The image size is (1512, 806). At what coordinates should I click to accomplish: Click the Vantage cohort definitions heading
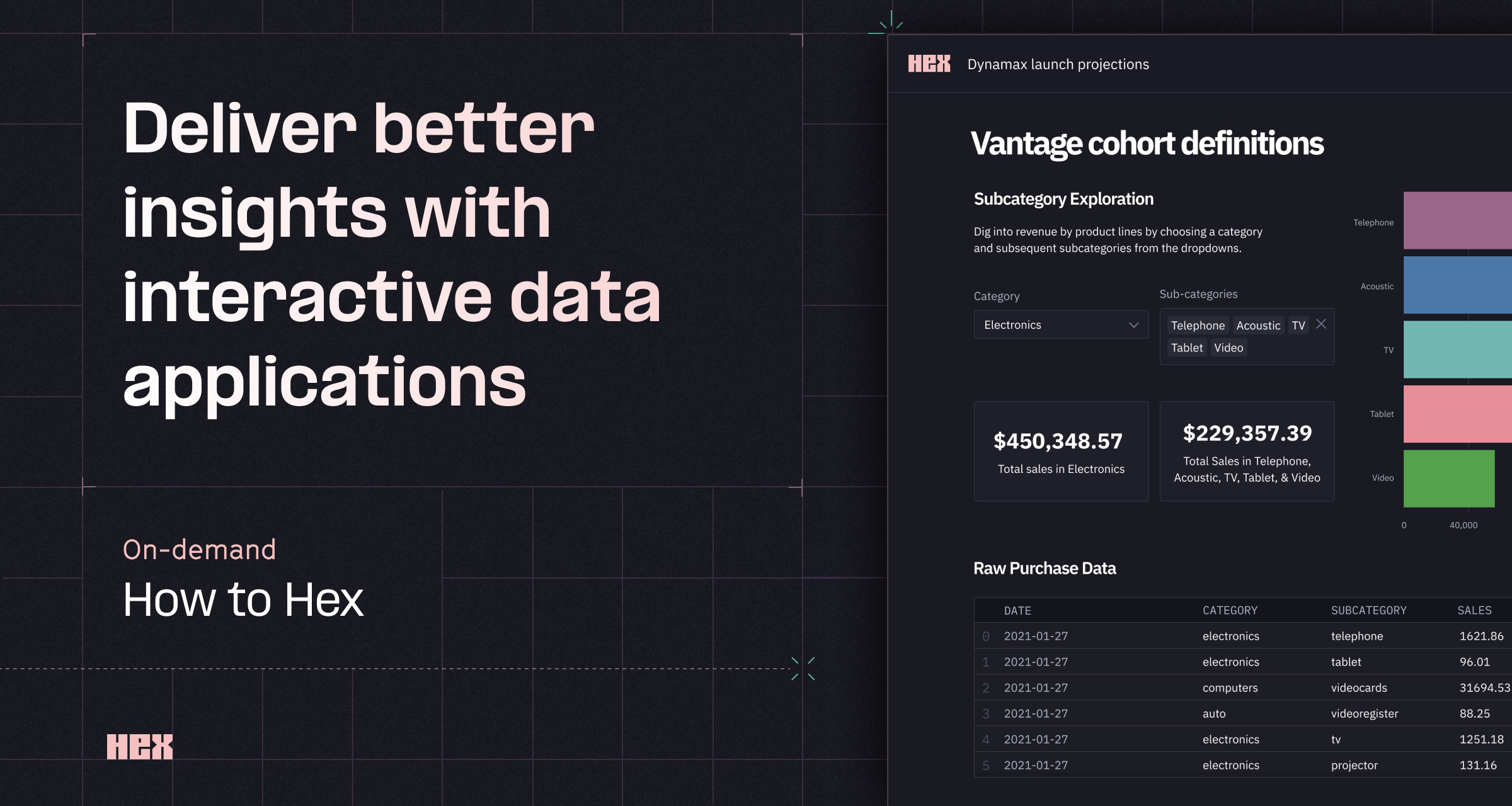[1147, 144]
